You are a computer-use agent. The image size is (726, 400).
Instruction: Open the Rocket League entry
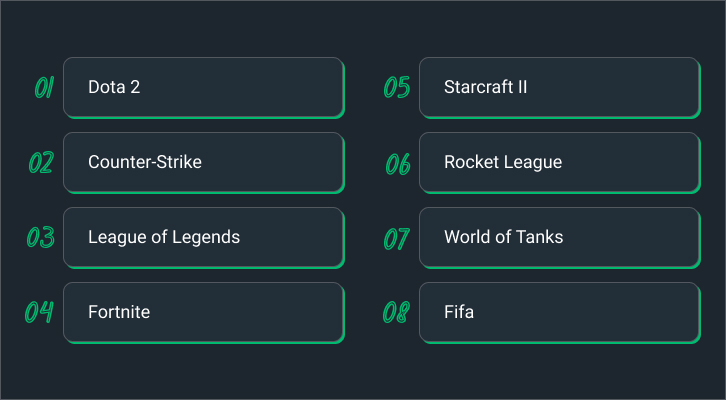click(x=560, y=162)
